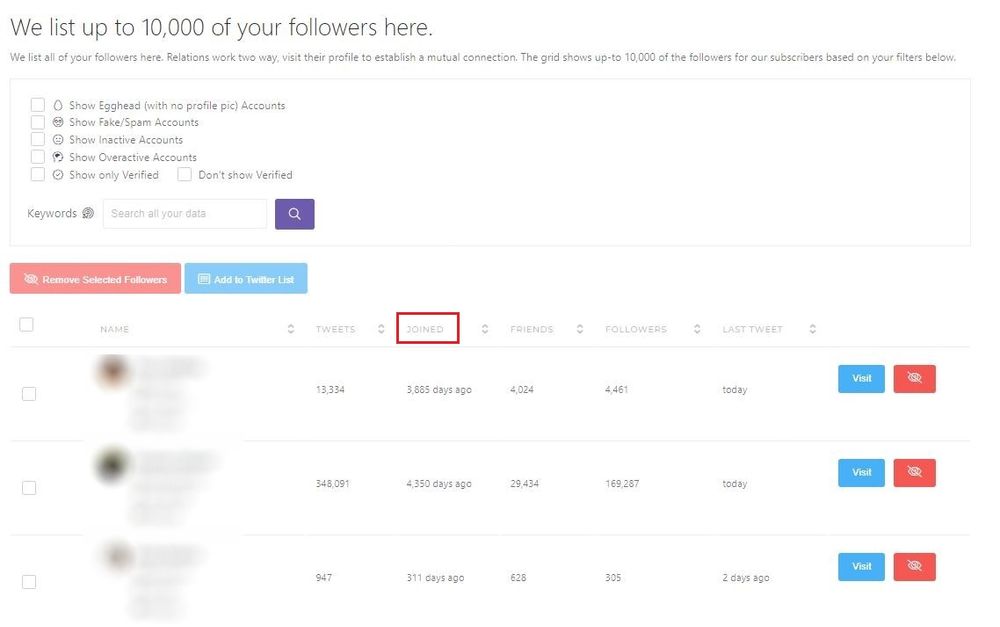This screenshot has height=627, width=1000.
Task: Click the verified checkmark icon near Show only Verified
Action: 58,174
